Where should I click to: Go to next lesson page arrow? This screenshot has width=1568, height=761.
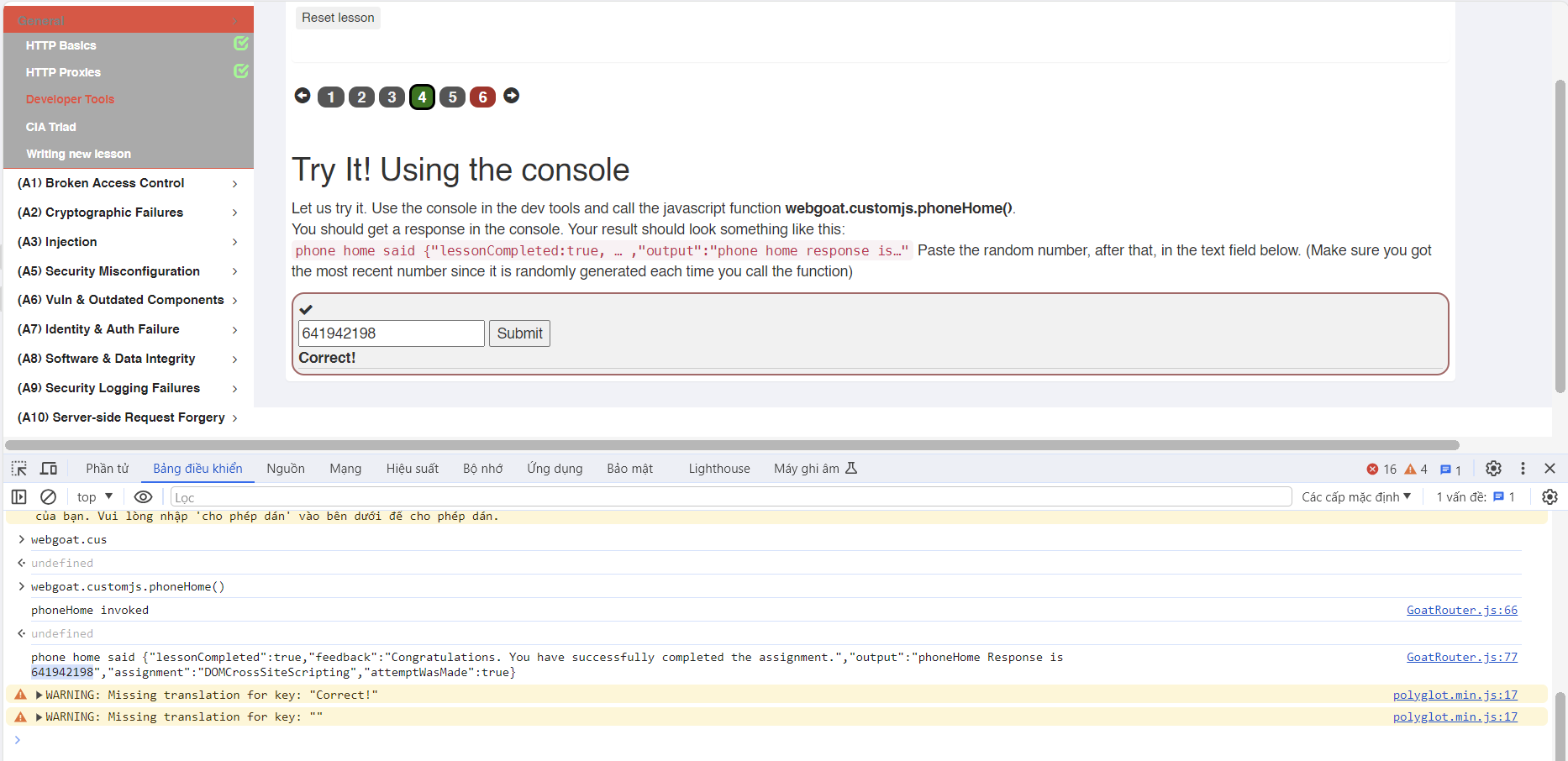[511, 96]
